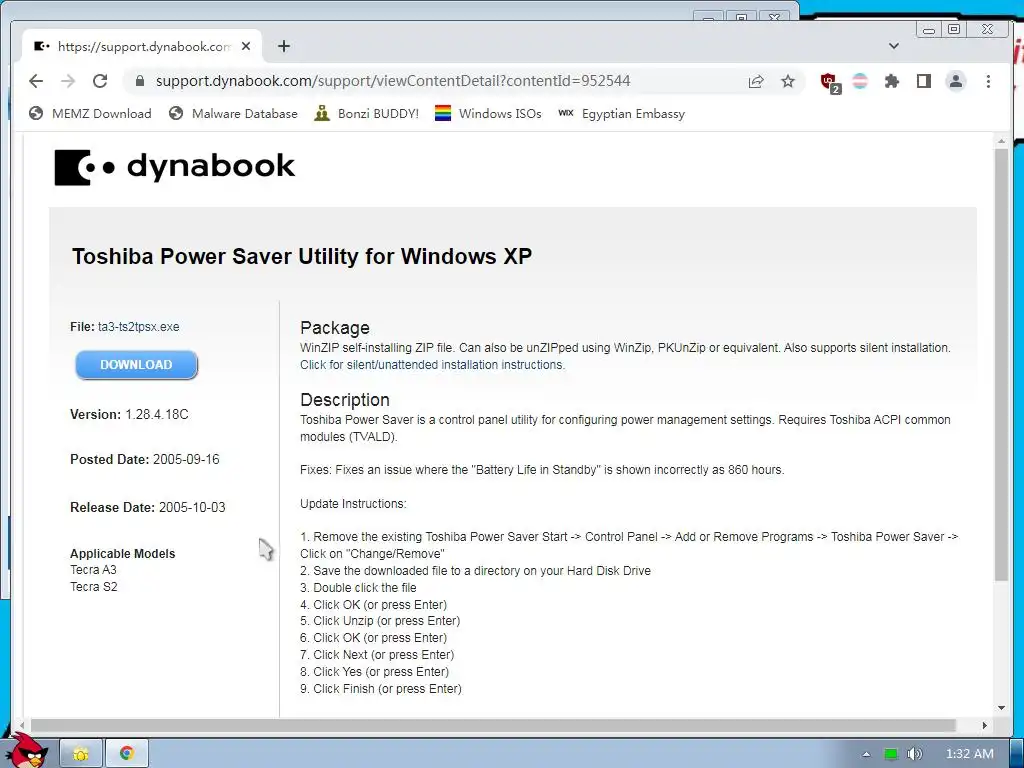Image resolution: width=1024 pixels, height=768 pixels.
Task: Open a new tab
Action: [x=283, y=46]
